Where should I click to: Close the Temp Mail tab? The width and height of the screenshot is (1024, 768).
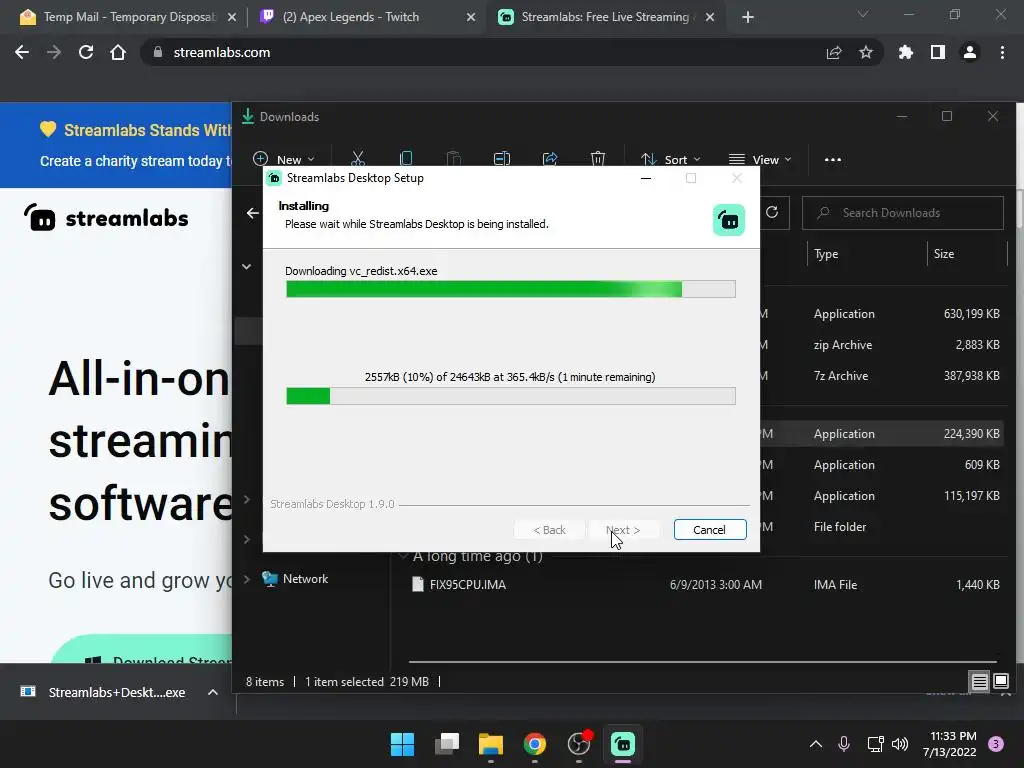pos(232,18)
